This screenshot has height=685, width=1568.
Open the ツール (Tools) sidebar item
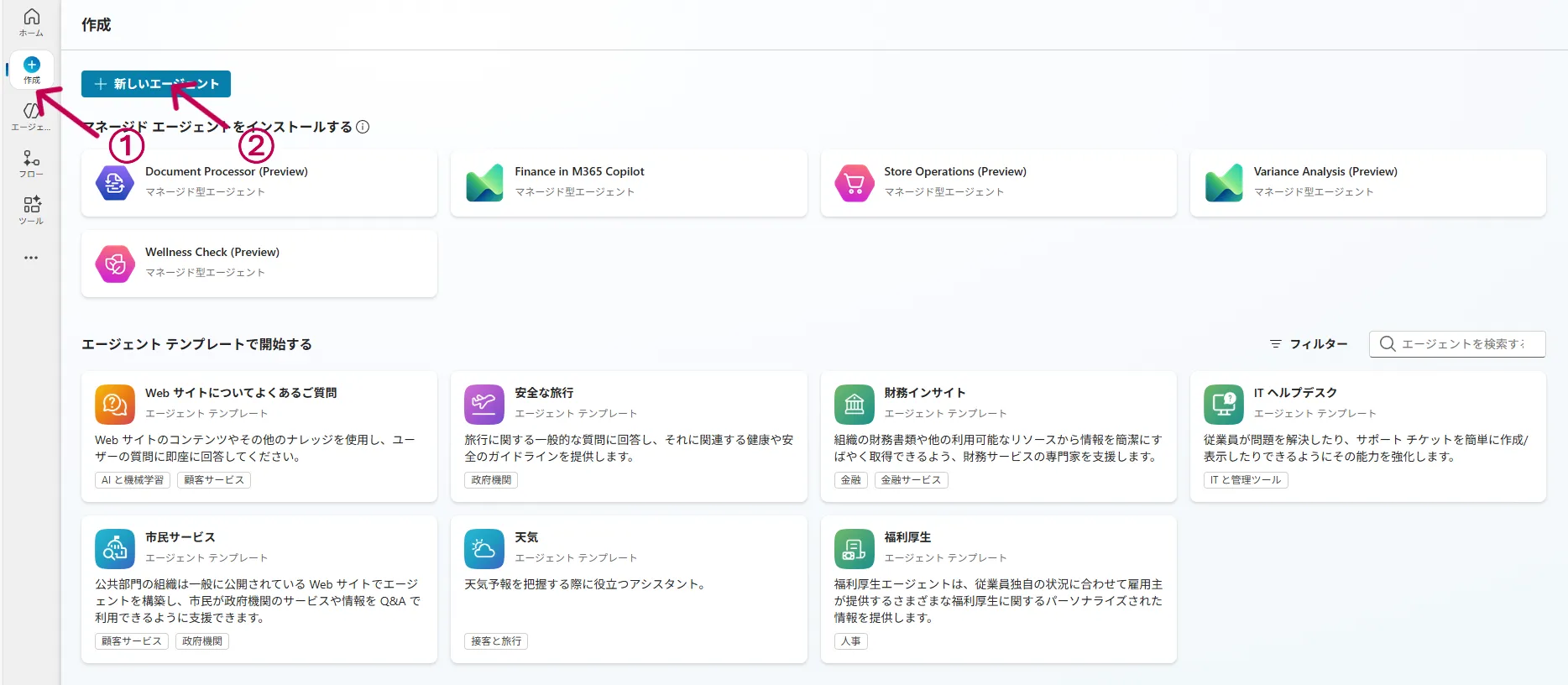click(x=31, y=211)
